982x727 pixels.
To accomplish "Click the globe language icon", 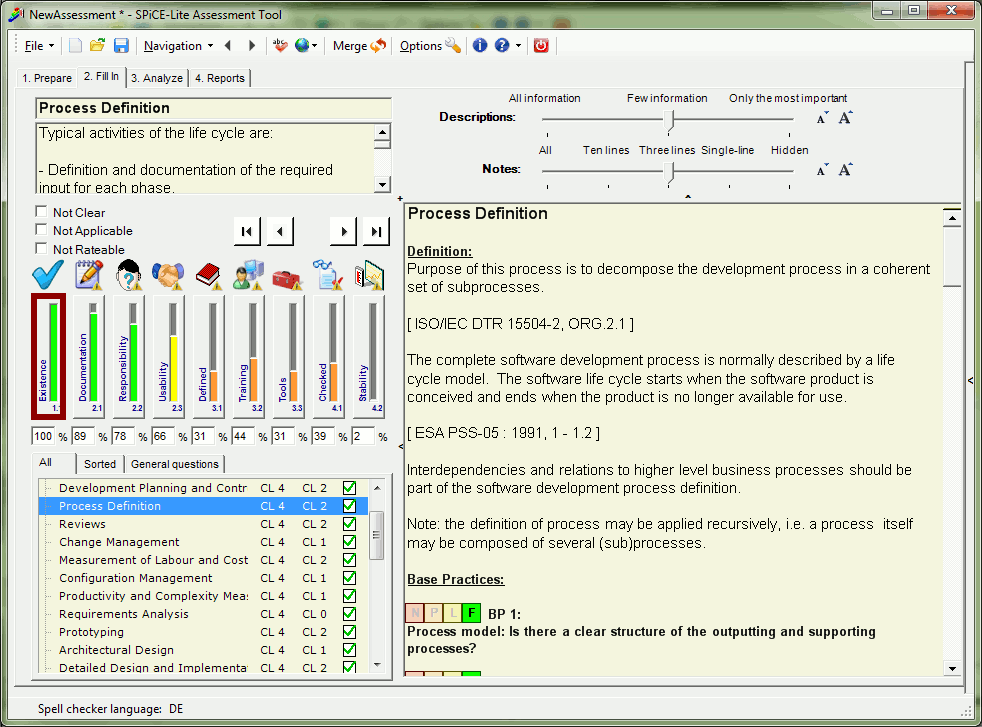I will (x=302, y=46).
